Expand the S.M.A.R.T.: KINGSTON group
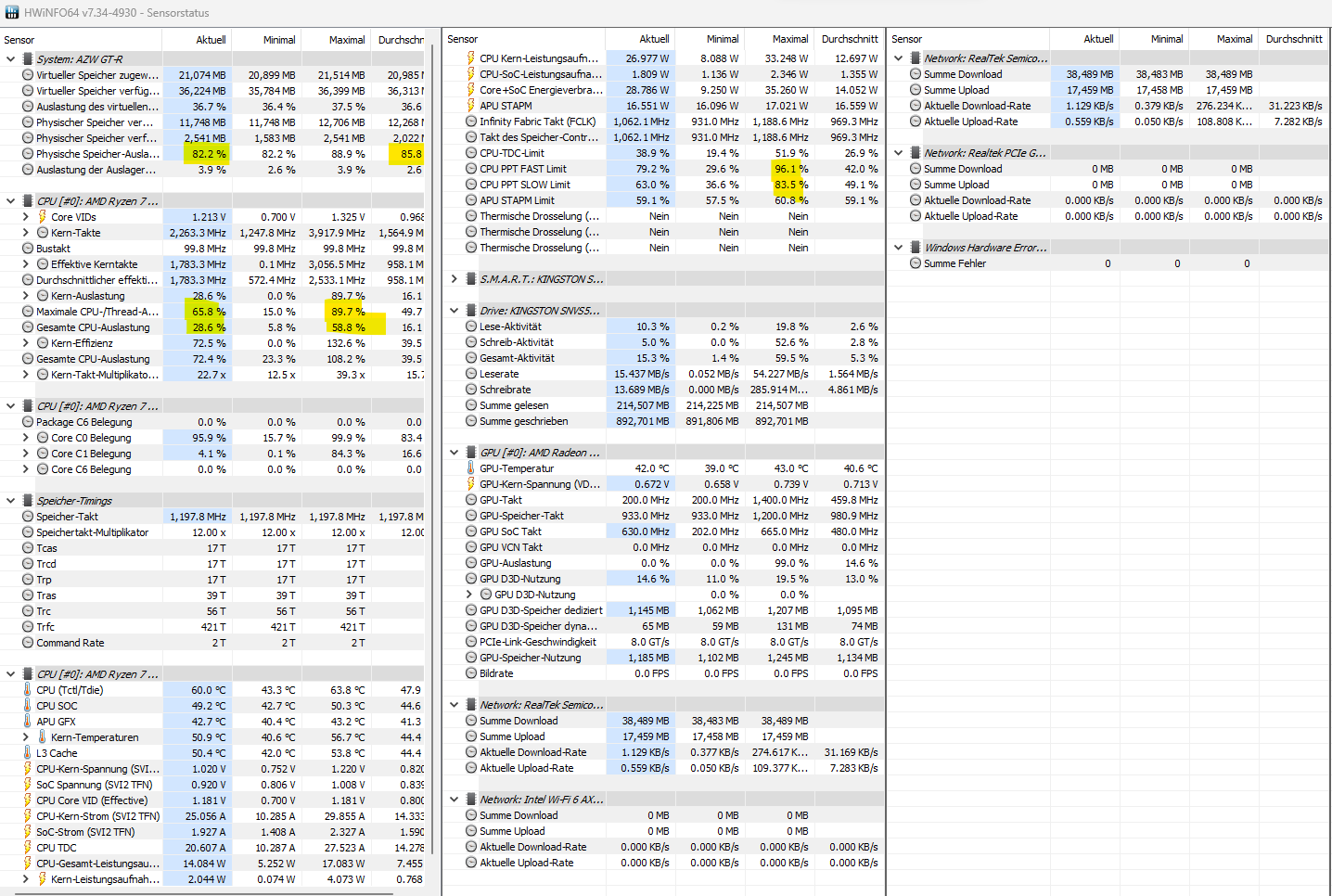This screenshot has width=1332, height=896. [455, 278]
